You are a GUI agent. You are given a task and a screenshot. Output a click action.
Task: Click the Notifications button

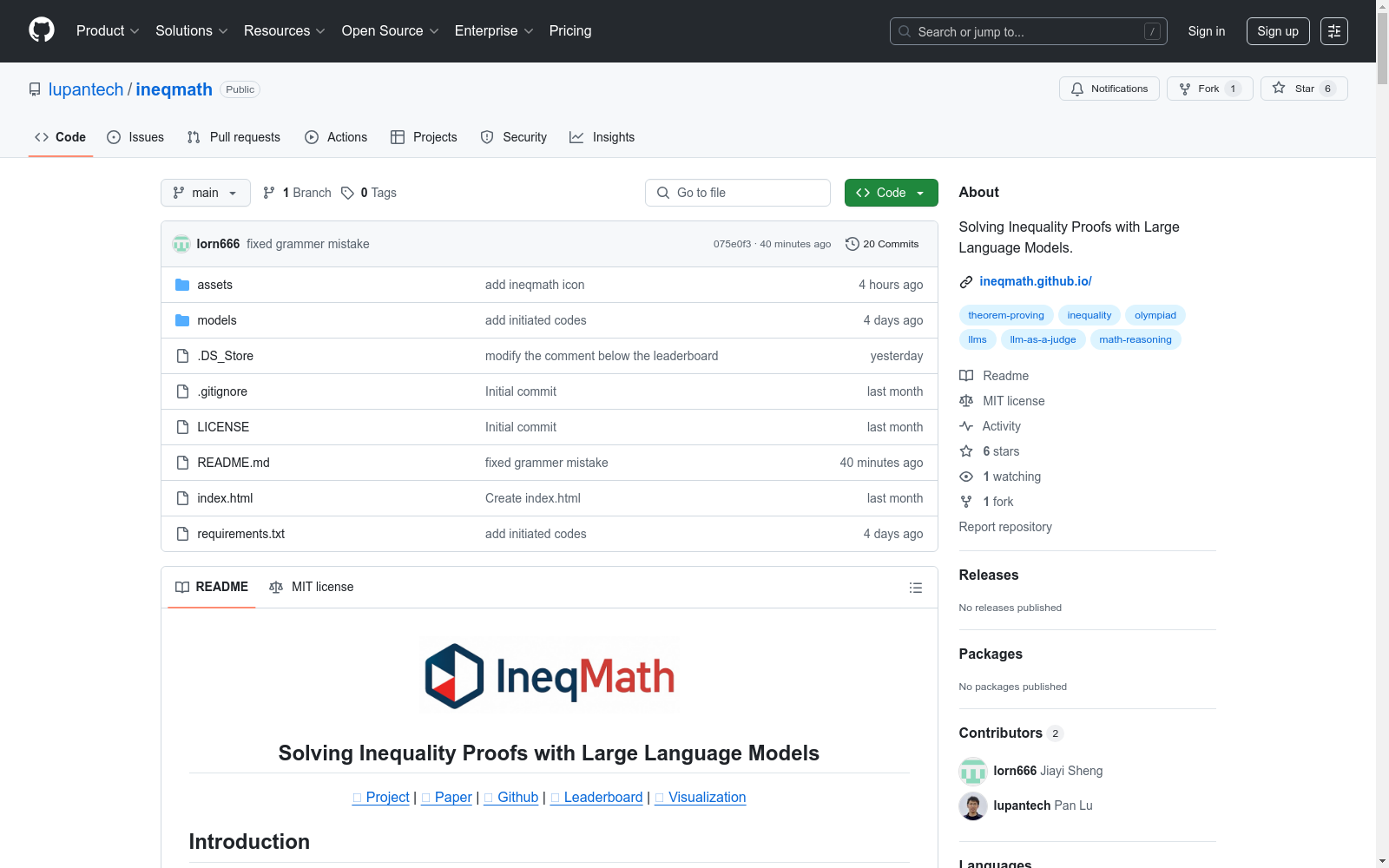(x=1109, y=89)
